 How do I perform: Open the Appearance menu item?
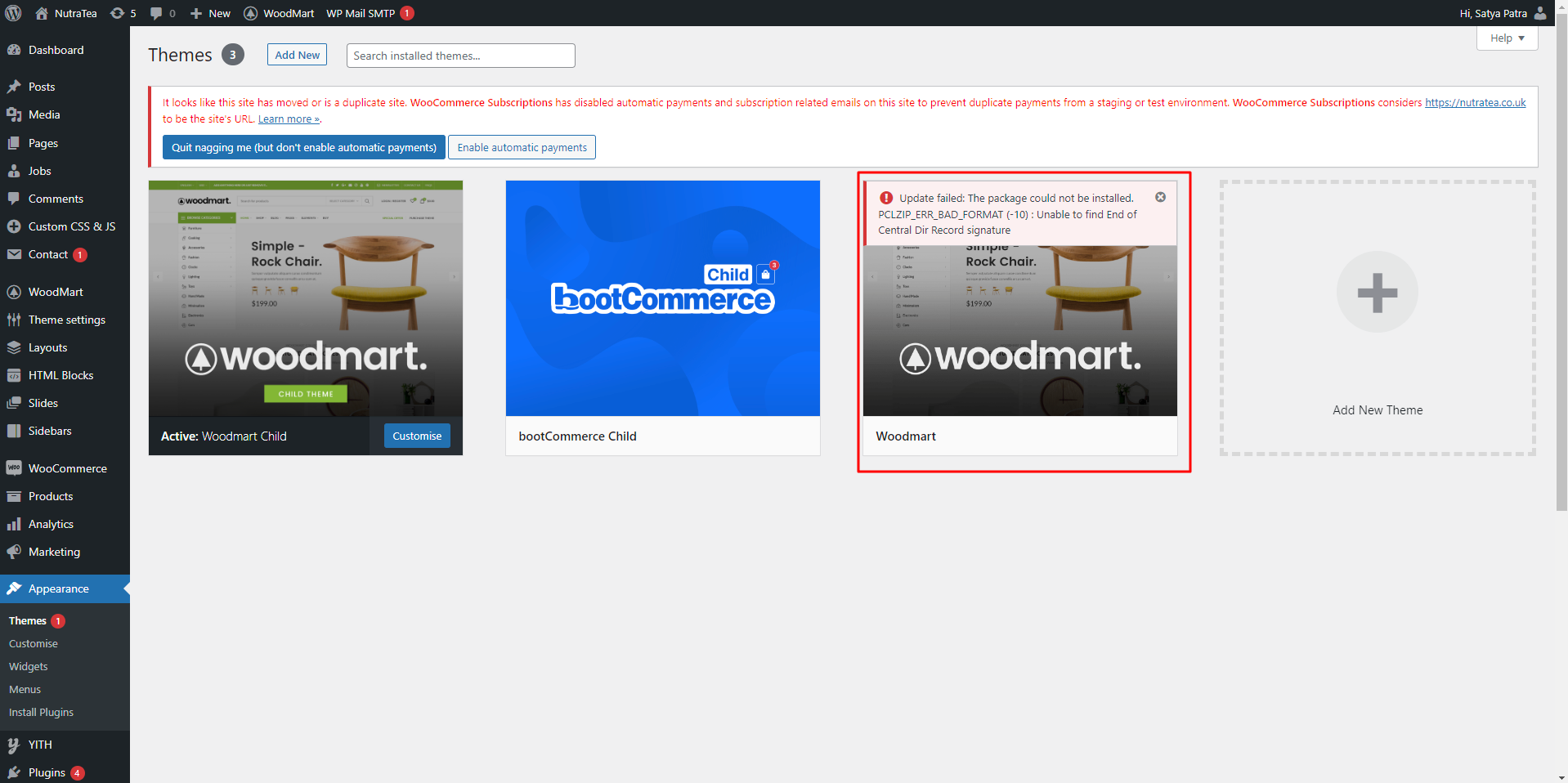65,588
